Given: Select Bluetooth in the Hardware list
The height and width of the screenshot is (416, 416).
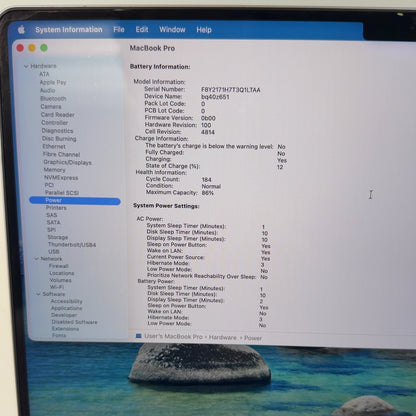Looking at the screenshot, I should point(53,99).
